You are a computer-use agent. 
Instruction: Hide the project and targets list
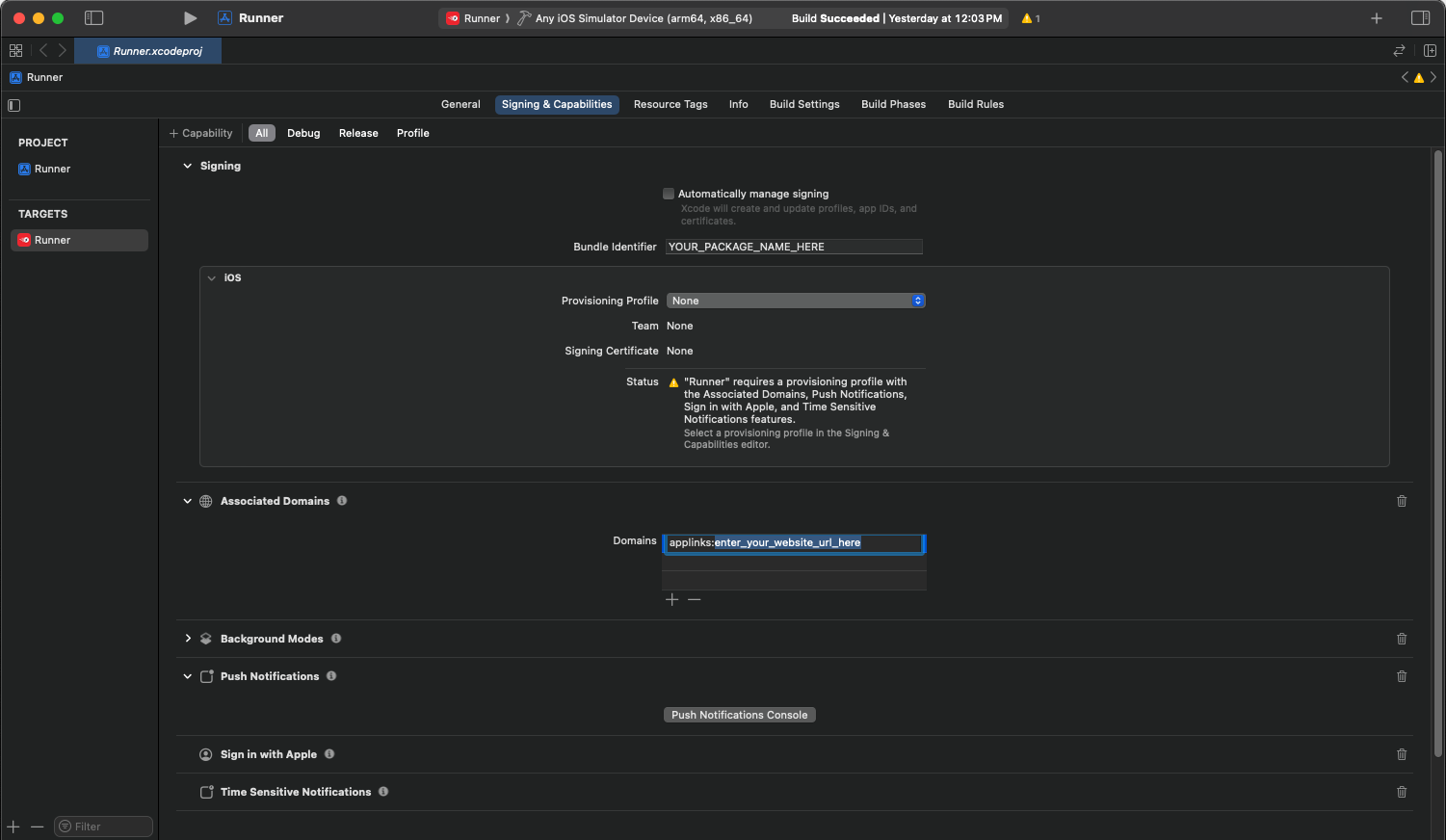pos(13,105)
